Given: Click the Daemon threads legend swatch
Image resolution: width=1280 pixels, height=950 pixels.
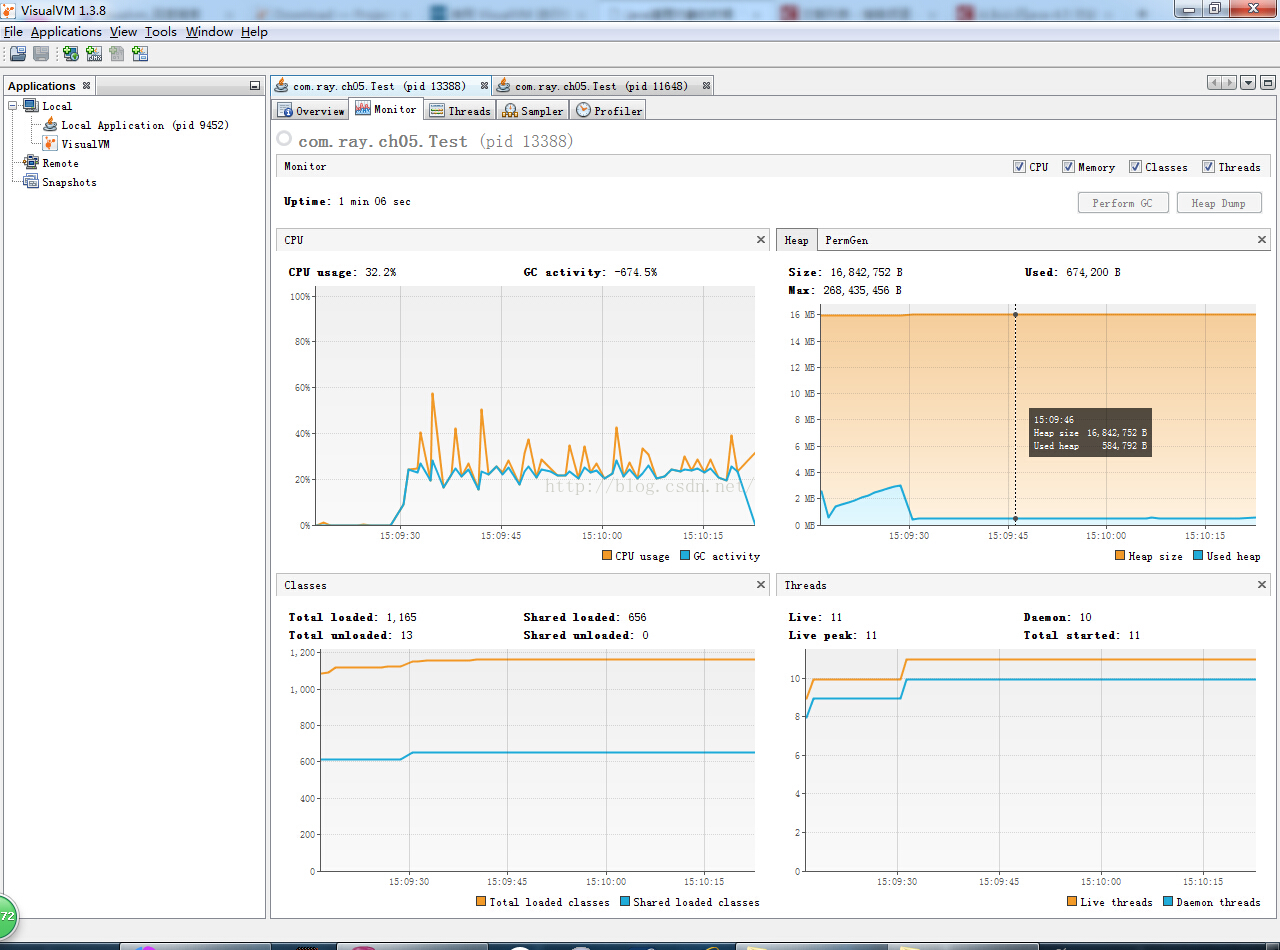Looking at the screenshot, I should (1169, 902).
